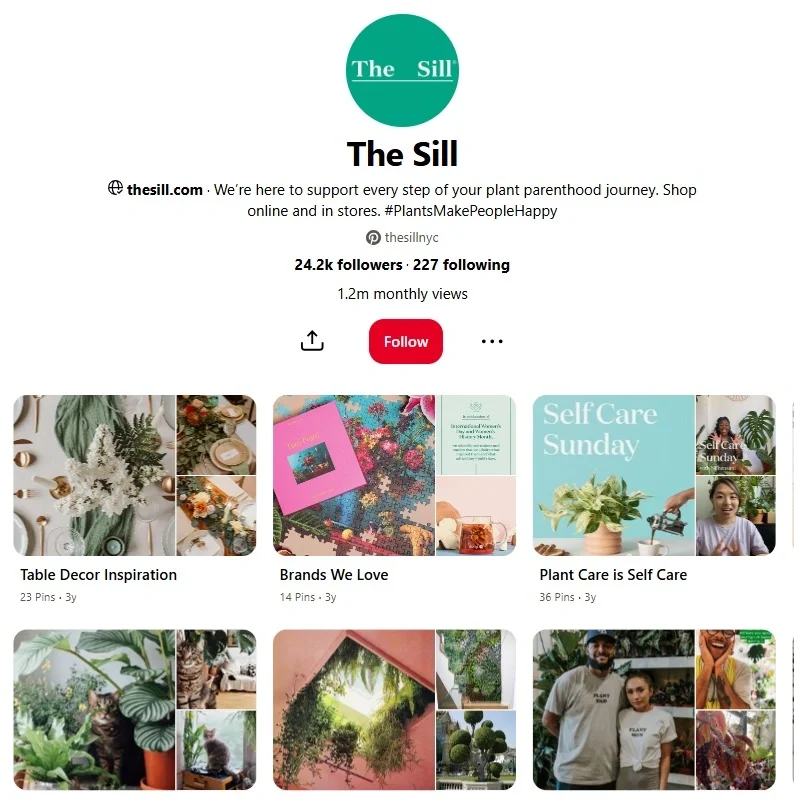
Task: Click the share profile upload icon
Action: pyautogui.click(x=312, y=341)
